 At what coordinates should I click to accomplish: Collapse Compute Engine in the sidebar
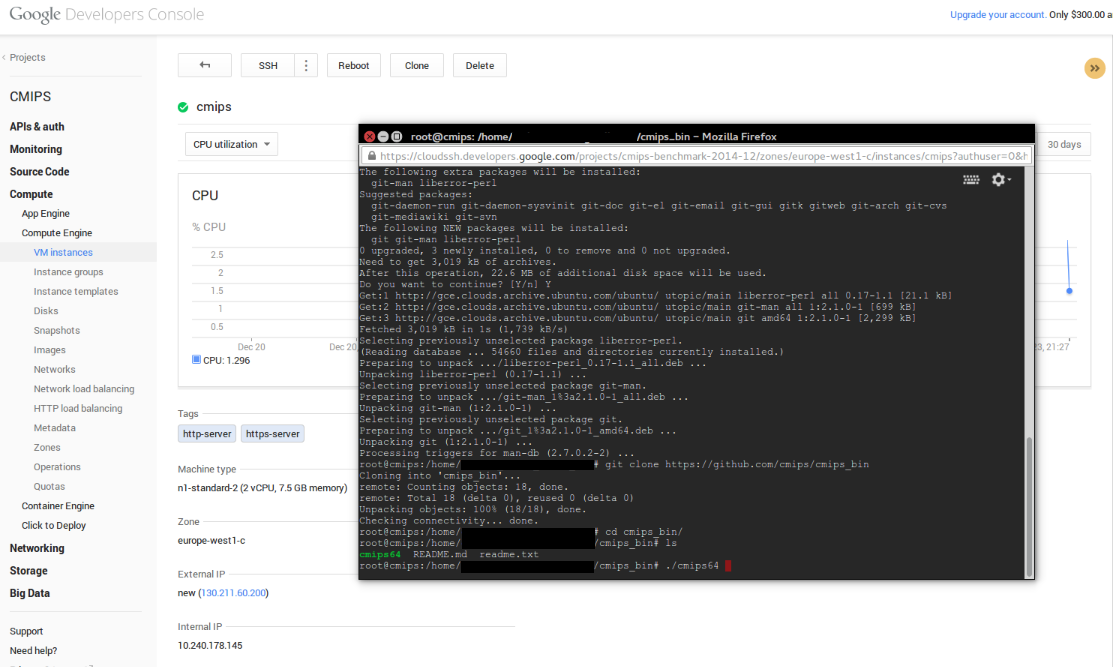pyautogui.click(x=57, y=233)
